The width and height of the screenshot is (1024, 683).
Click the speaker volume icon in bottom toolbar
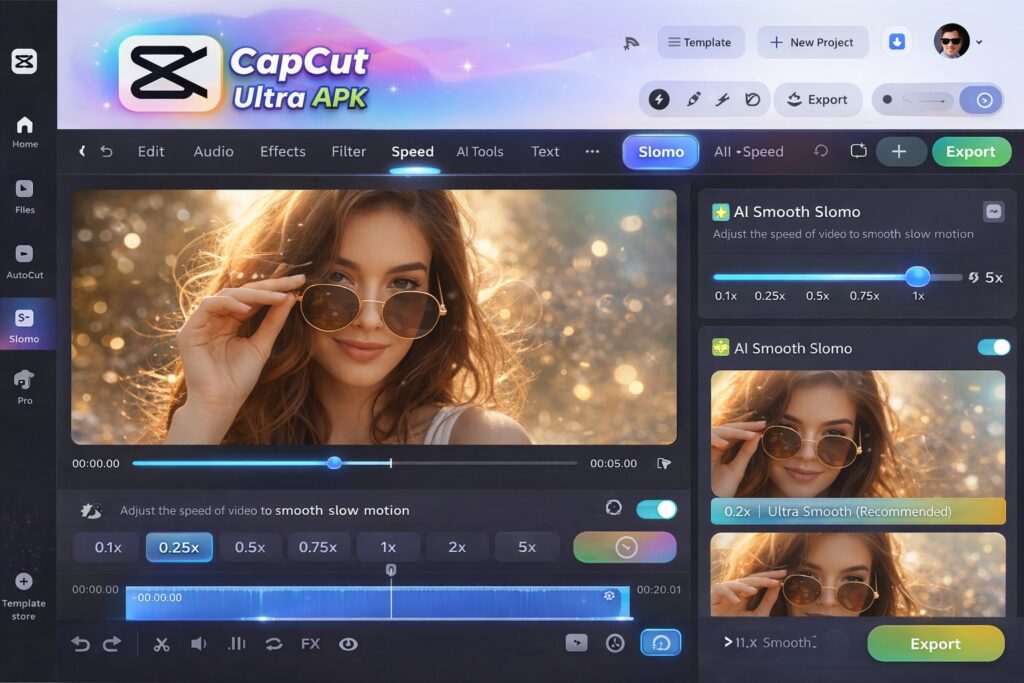pos(198,644)
